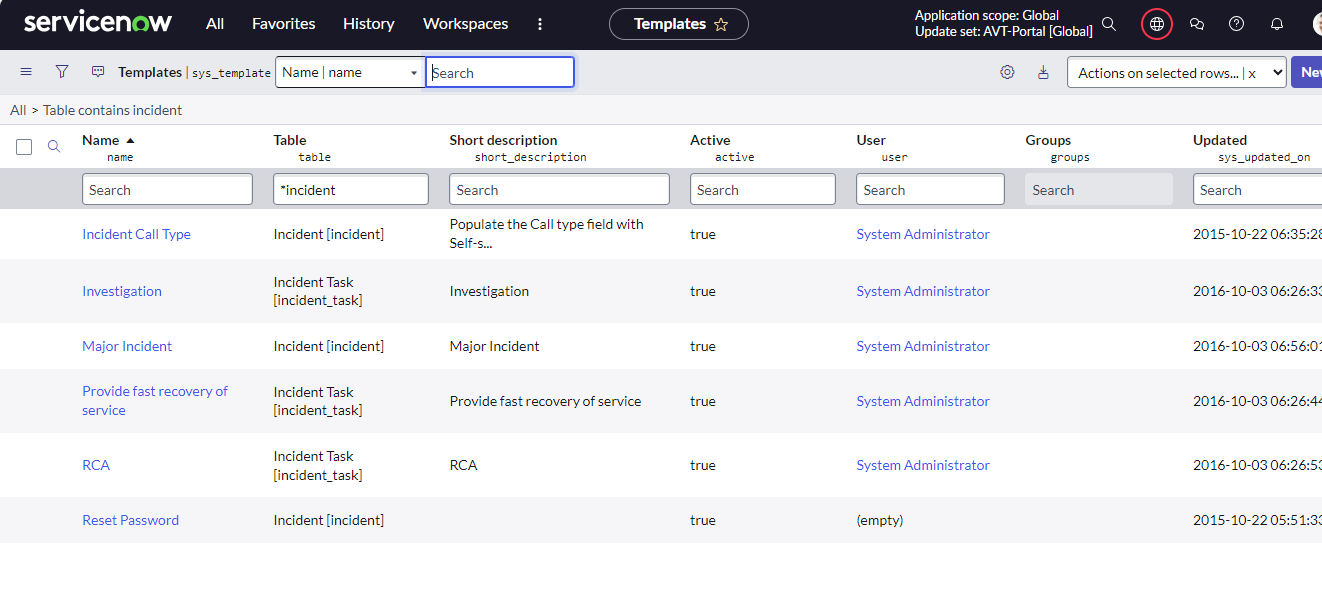Open the Actions on selected rows dropdown

[x=1176, y=72]
